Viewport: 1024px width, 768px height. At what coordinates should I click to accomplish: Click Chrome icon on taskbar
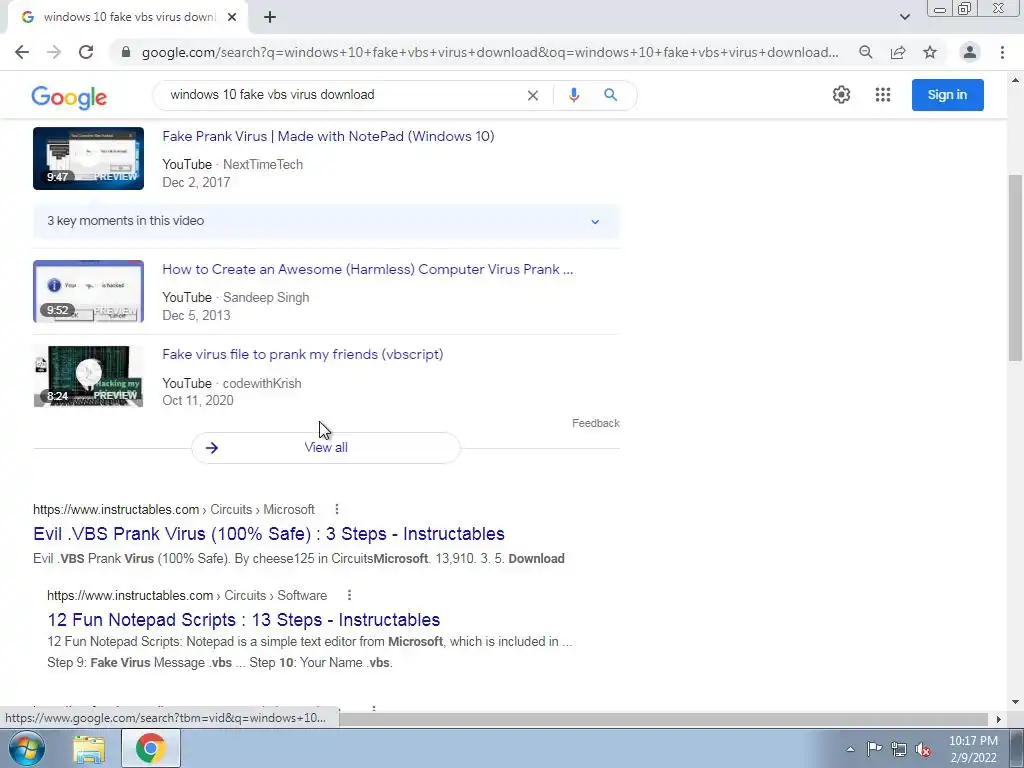[150, 748]
